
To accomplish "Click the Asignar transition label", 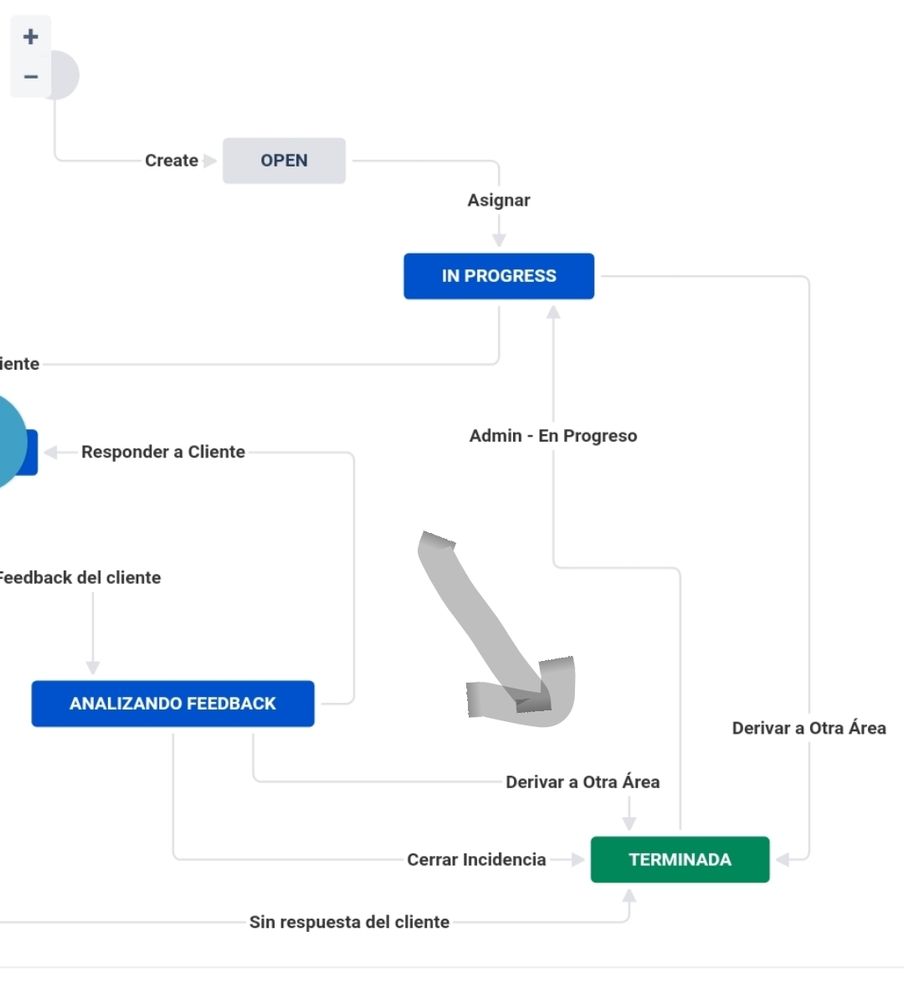I will point(498,200).
